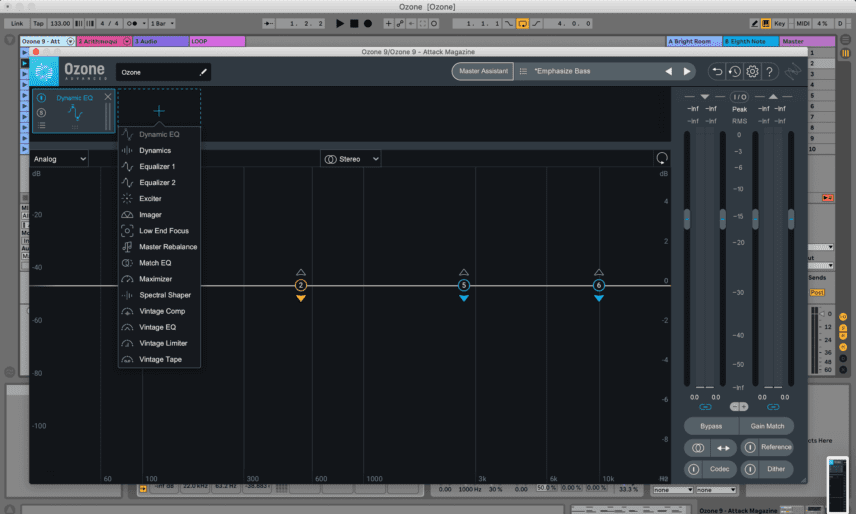Click the Tap tempo button in Ableton
This screenshot has height=514, width=856.
(x=38, y=23)
